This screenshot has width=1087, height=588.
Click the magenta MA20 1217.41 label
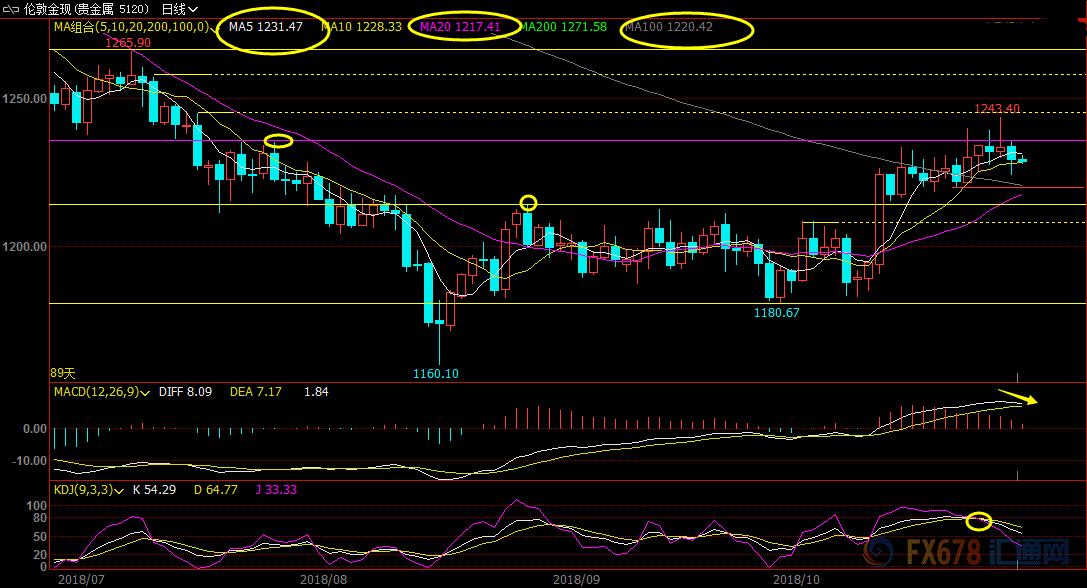click(460, 27)
